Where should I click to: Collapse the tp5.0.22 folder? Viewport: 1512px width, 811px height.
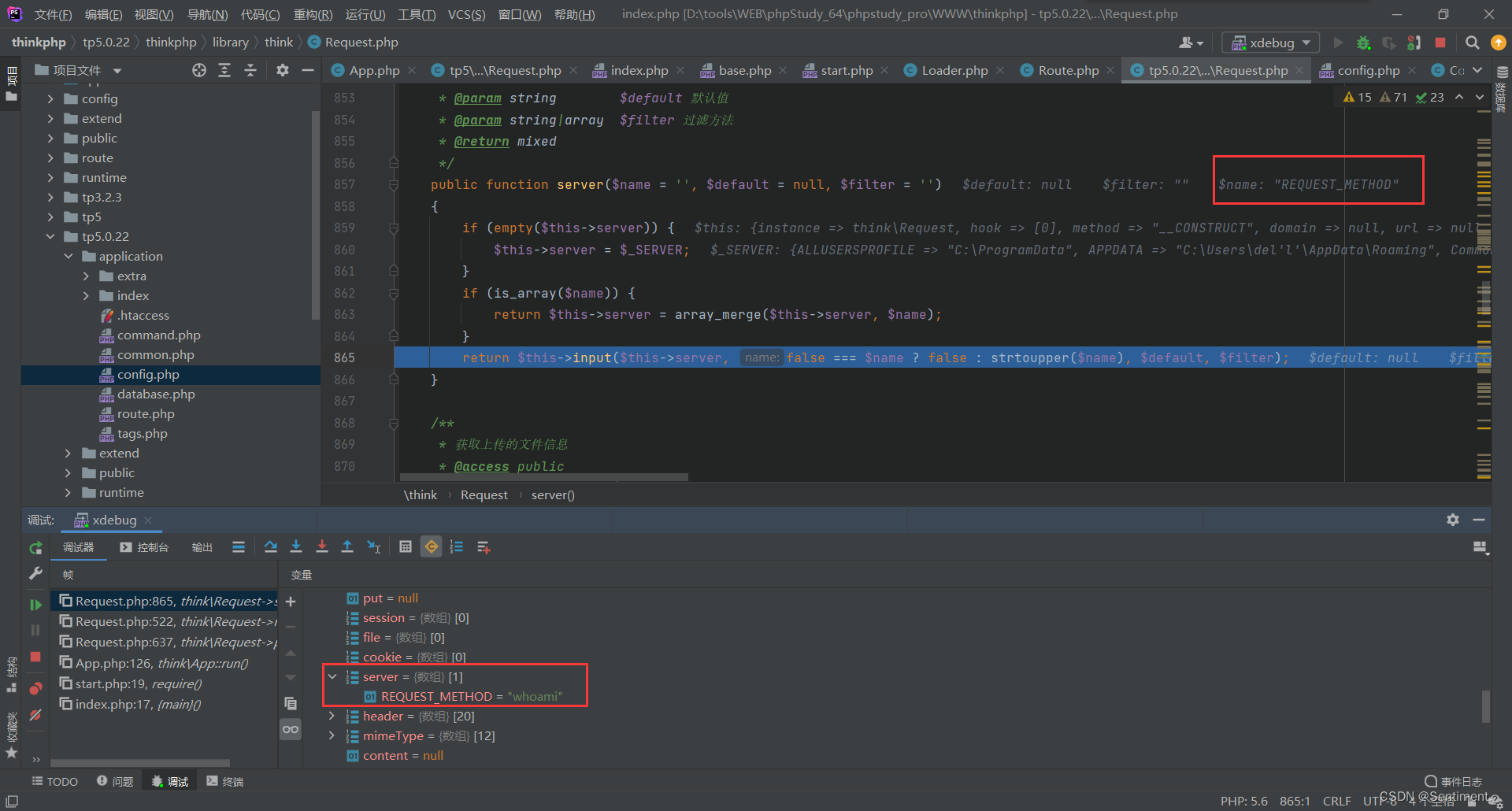51,236
